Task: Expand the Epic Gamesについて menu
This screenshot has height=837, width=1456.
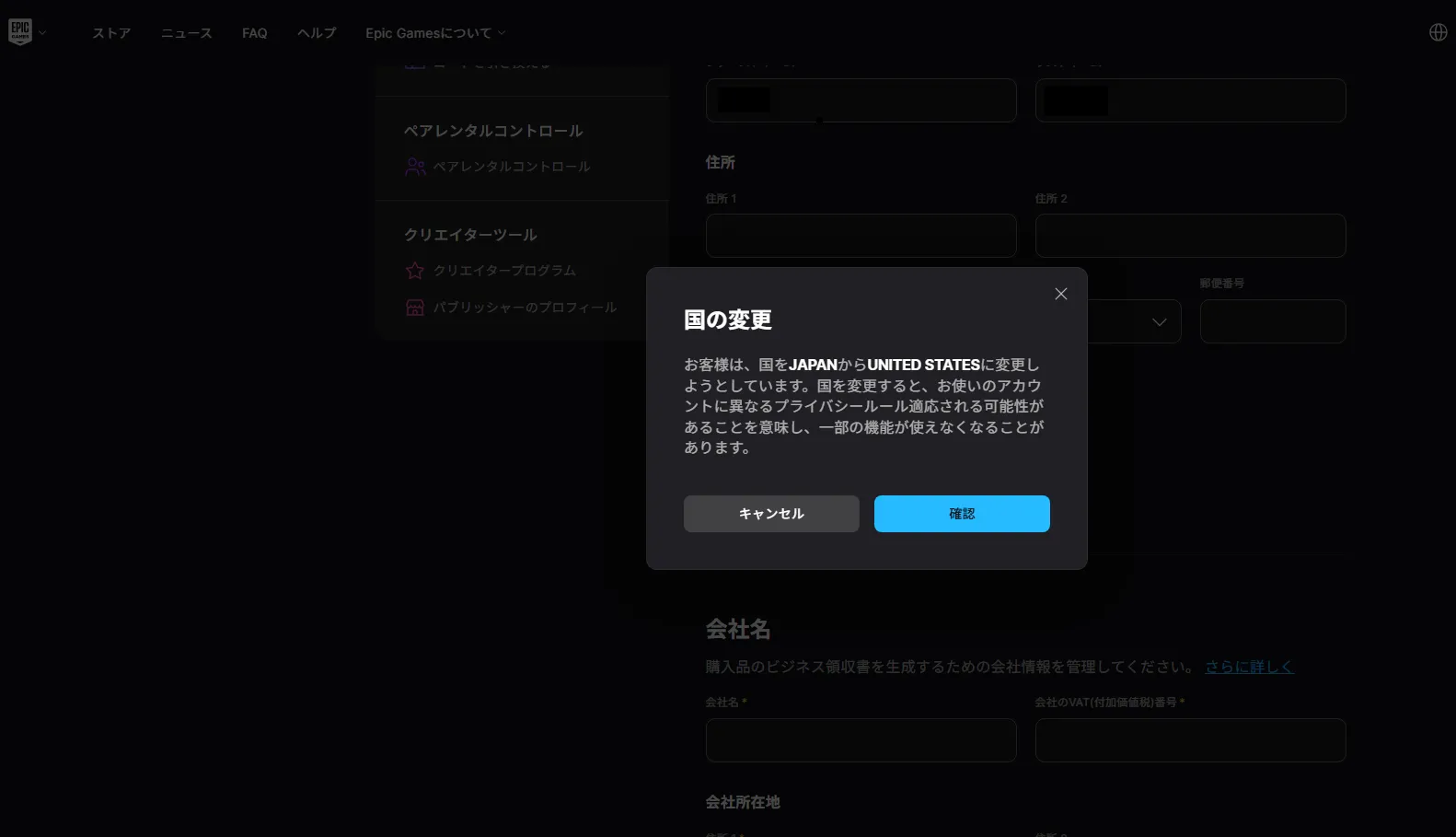Action: [x=434, y=33]
